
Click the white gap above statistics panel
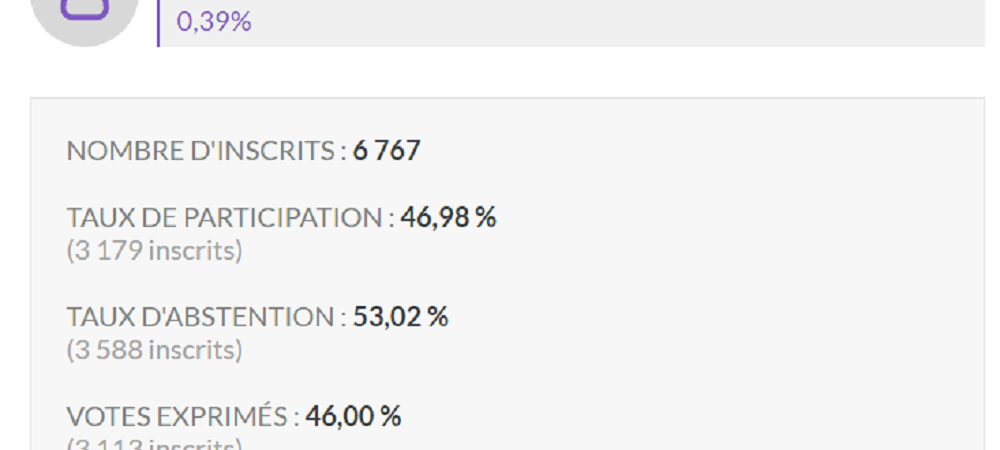click(x=508, y=72)
